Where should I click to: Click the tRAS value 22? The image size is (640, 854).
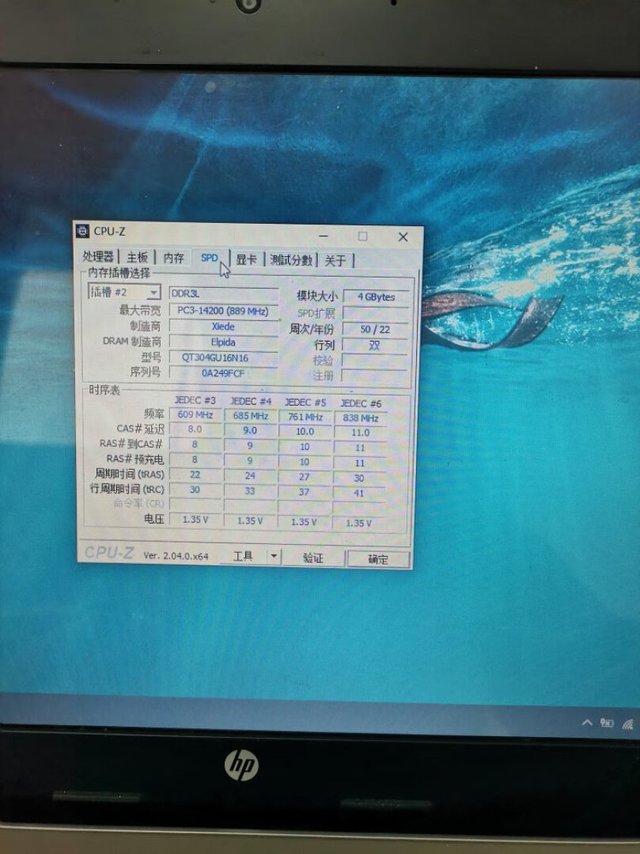point(195,475)
